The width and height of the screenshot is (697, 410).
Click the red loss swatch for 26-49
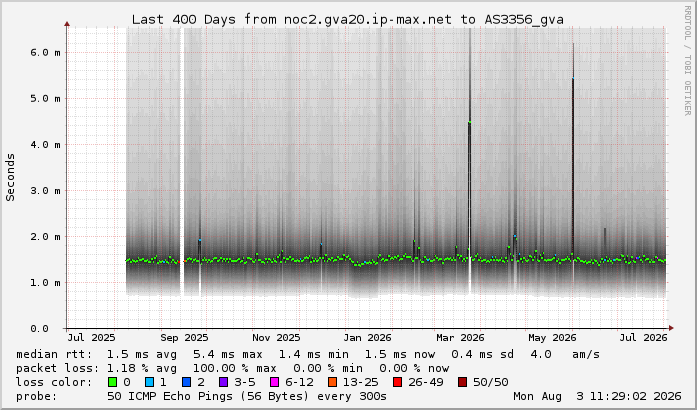coord(397,382)
